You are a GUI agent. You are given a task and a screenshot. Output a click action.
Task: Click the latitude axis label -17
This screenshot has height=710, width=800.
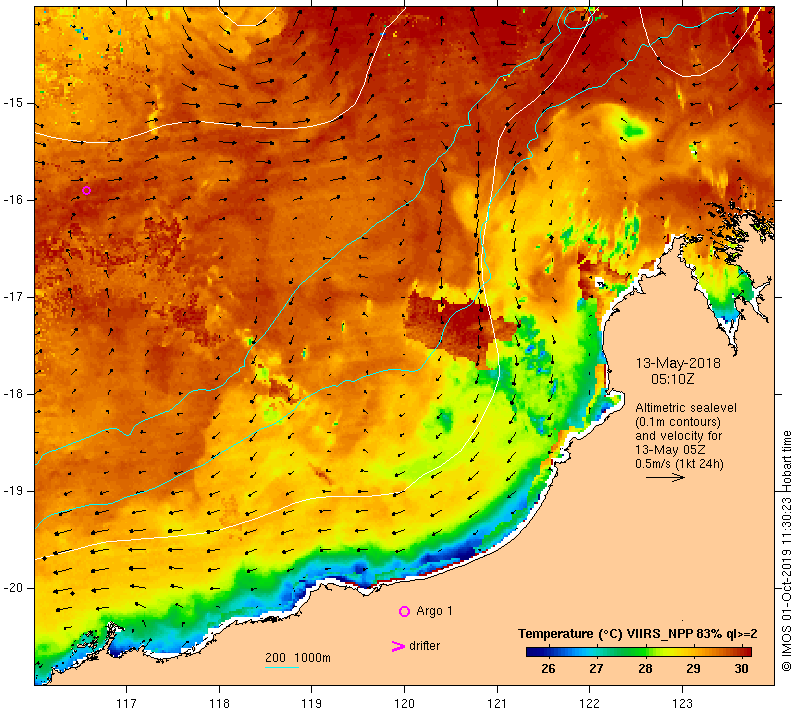[x=14, y=297]
